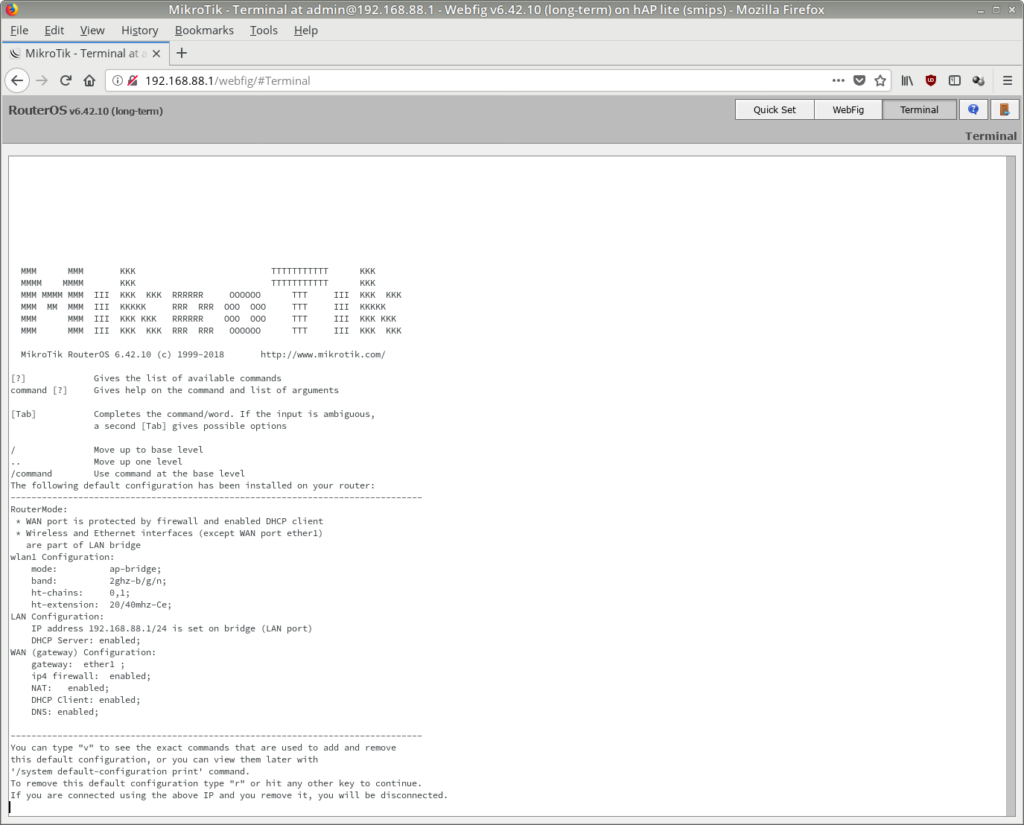Click the insecure connection padlock icon
Screen dimensions: 1024x825
point(133,80)
